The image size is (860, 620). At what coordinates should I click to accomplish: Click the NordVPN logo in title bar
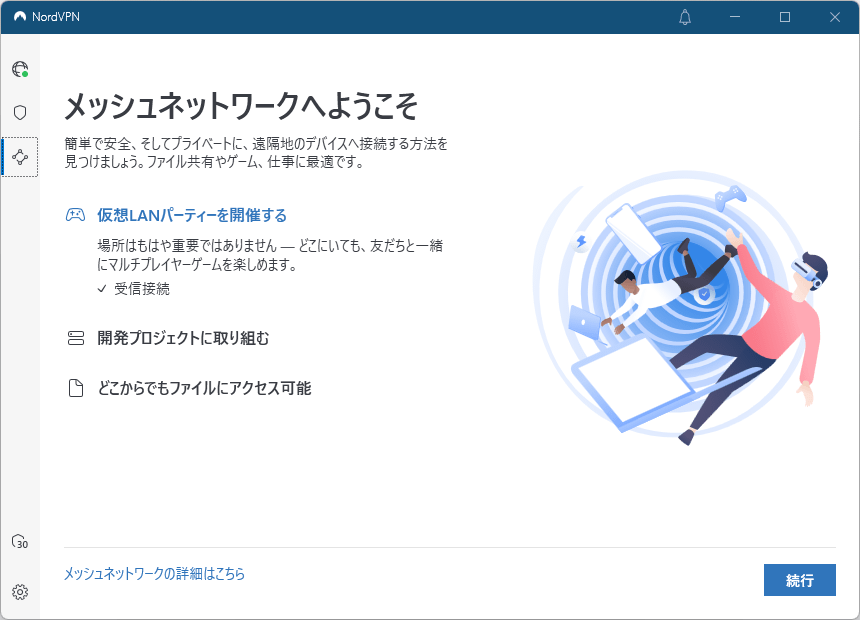(x=20, y=17)
